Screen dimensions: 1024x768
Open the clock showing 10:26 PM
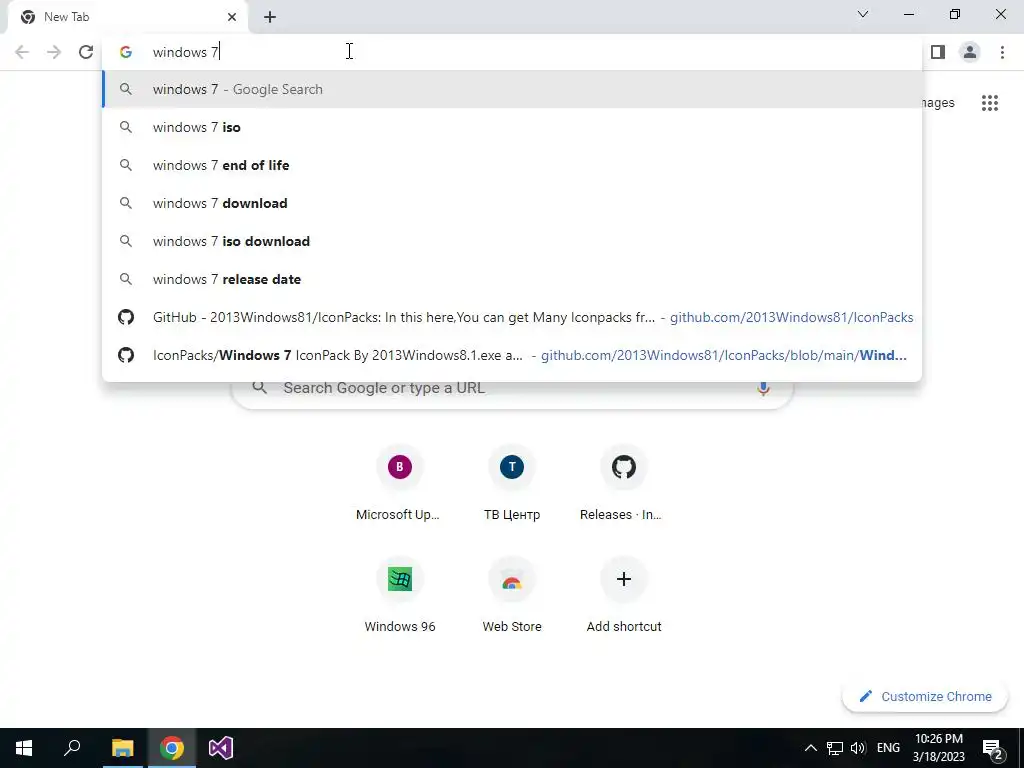(x=938, y=748)
